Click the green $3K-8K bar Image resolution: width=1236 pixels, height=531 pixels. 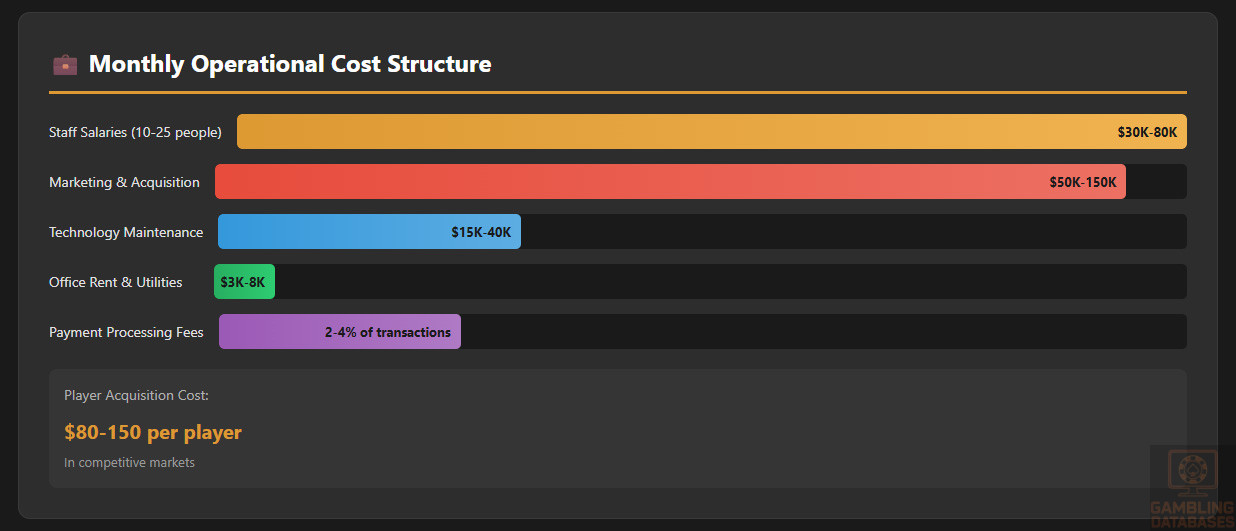tap(244, 282)
